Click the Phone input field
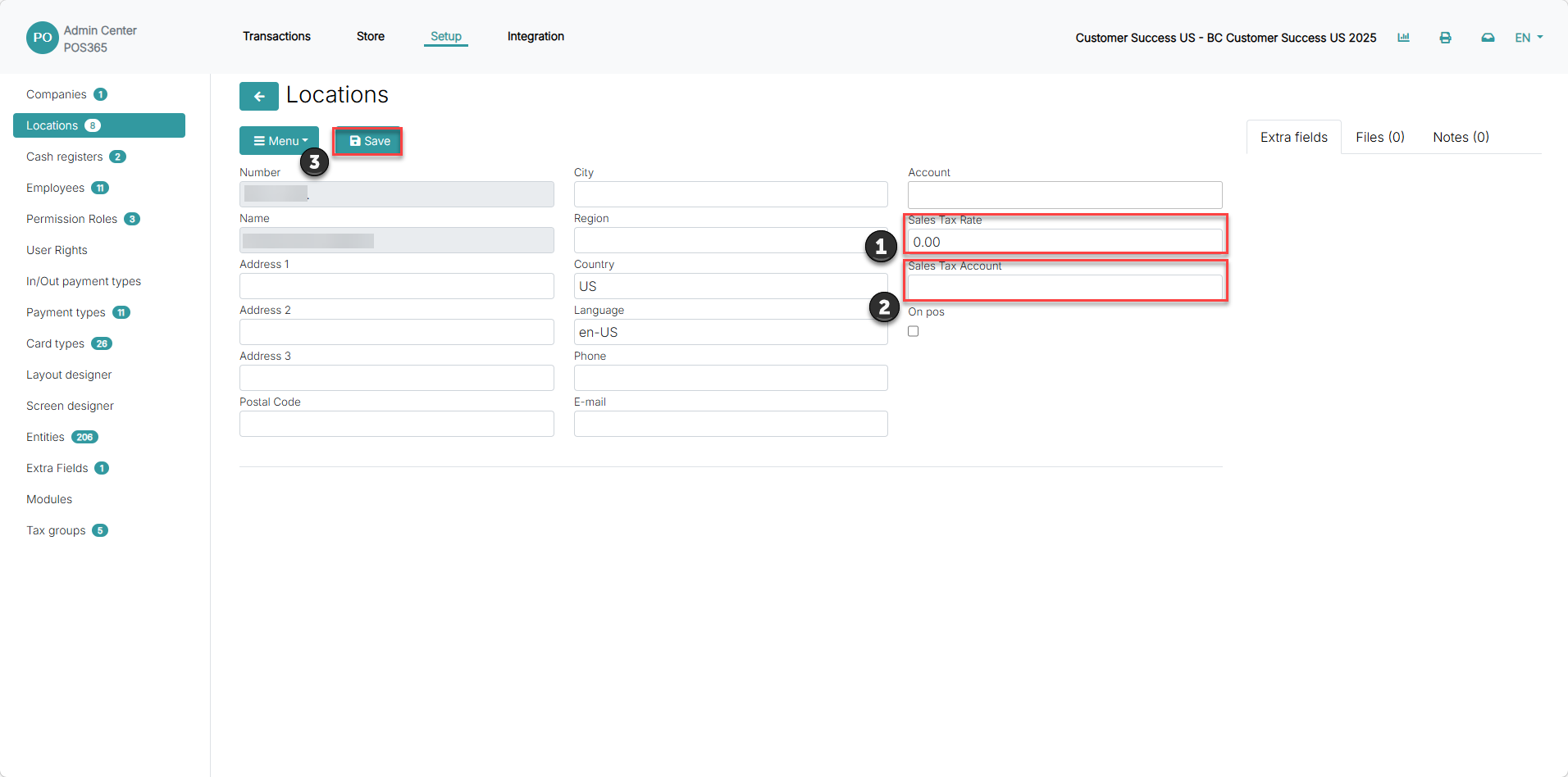1568x777 pixels. 731,378
